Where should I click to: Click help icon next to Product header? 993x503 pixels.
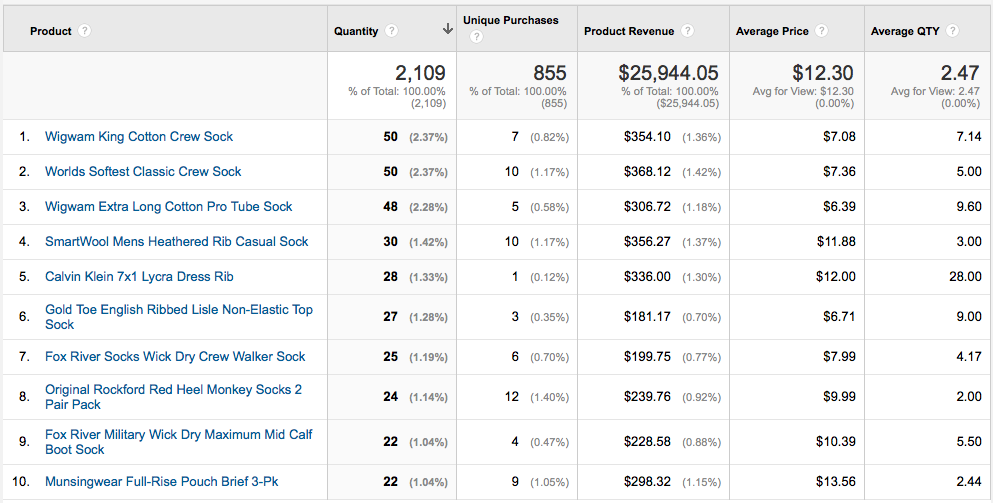(x=84, y=30)
